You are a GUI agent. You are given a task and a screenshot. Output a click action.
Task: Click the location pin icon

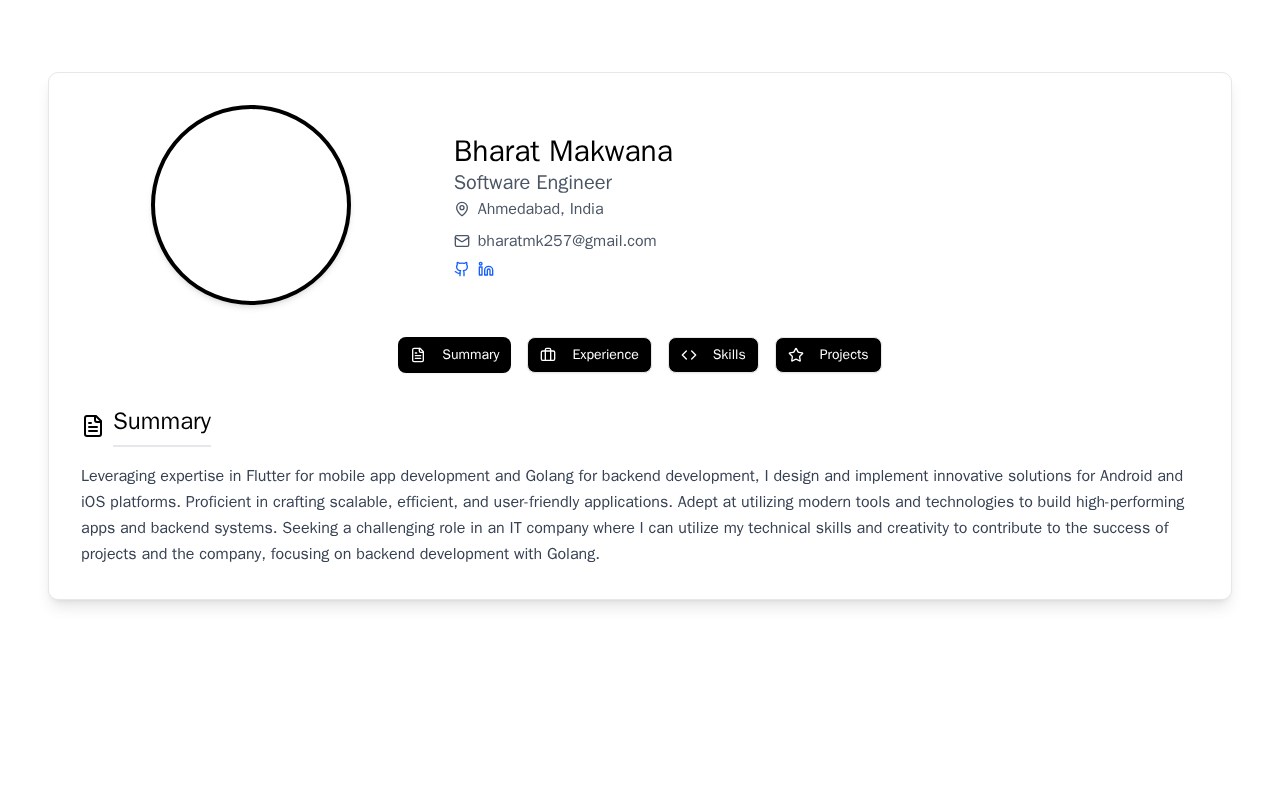[462, 209]
